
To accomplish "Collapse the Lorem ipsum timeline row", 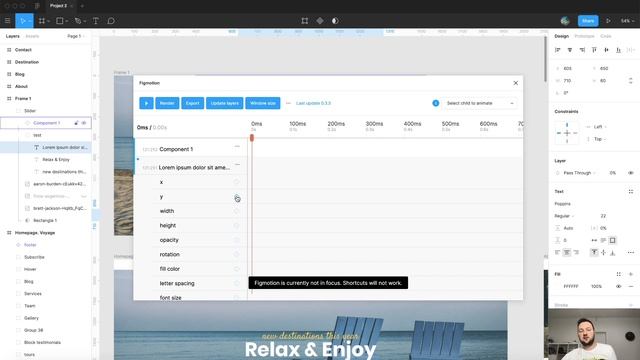I will [237, 164].
